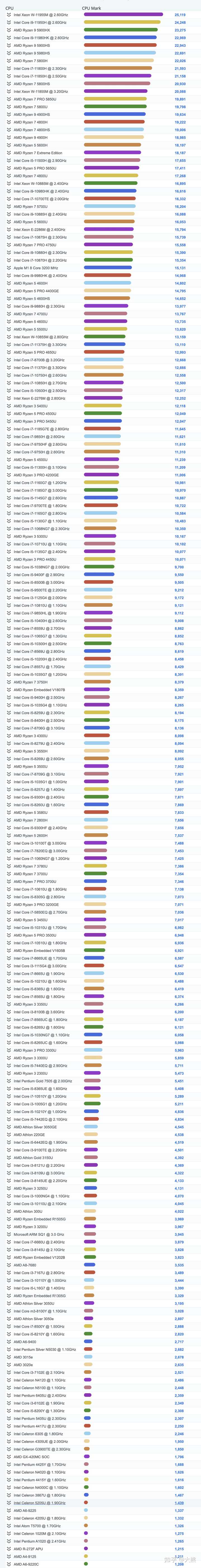Open AMD Ryzen 7 PRO 3700U link
Screen dimensions: 201x1568
point(35,881)
